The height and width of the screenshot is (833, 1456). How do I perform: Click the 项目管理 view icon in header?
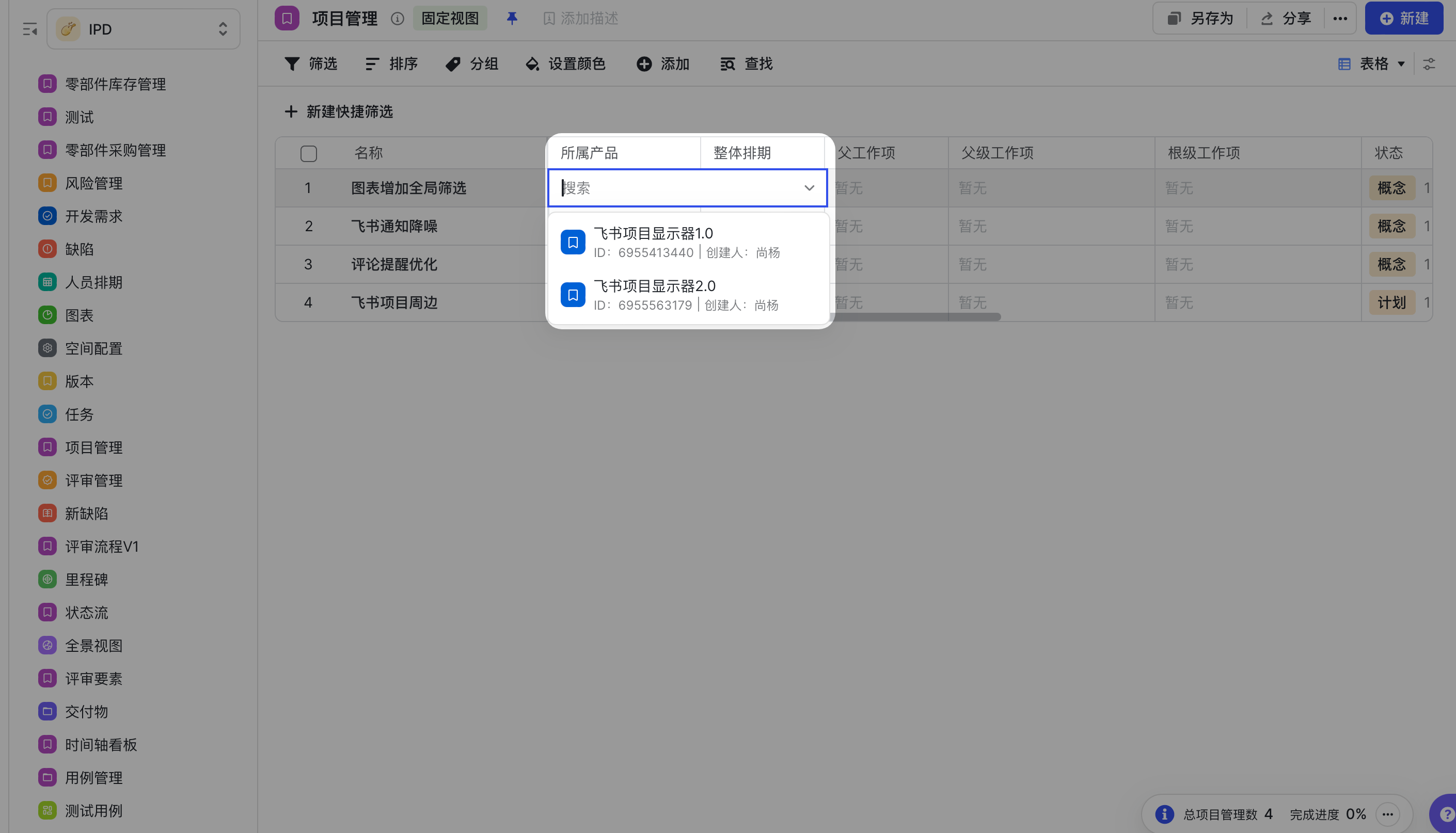coord(287,18)
